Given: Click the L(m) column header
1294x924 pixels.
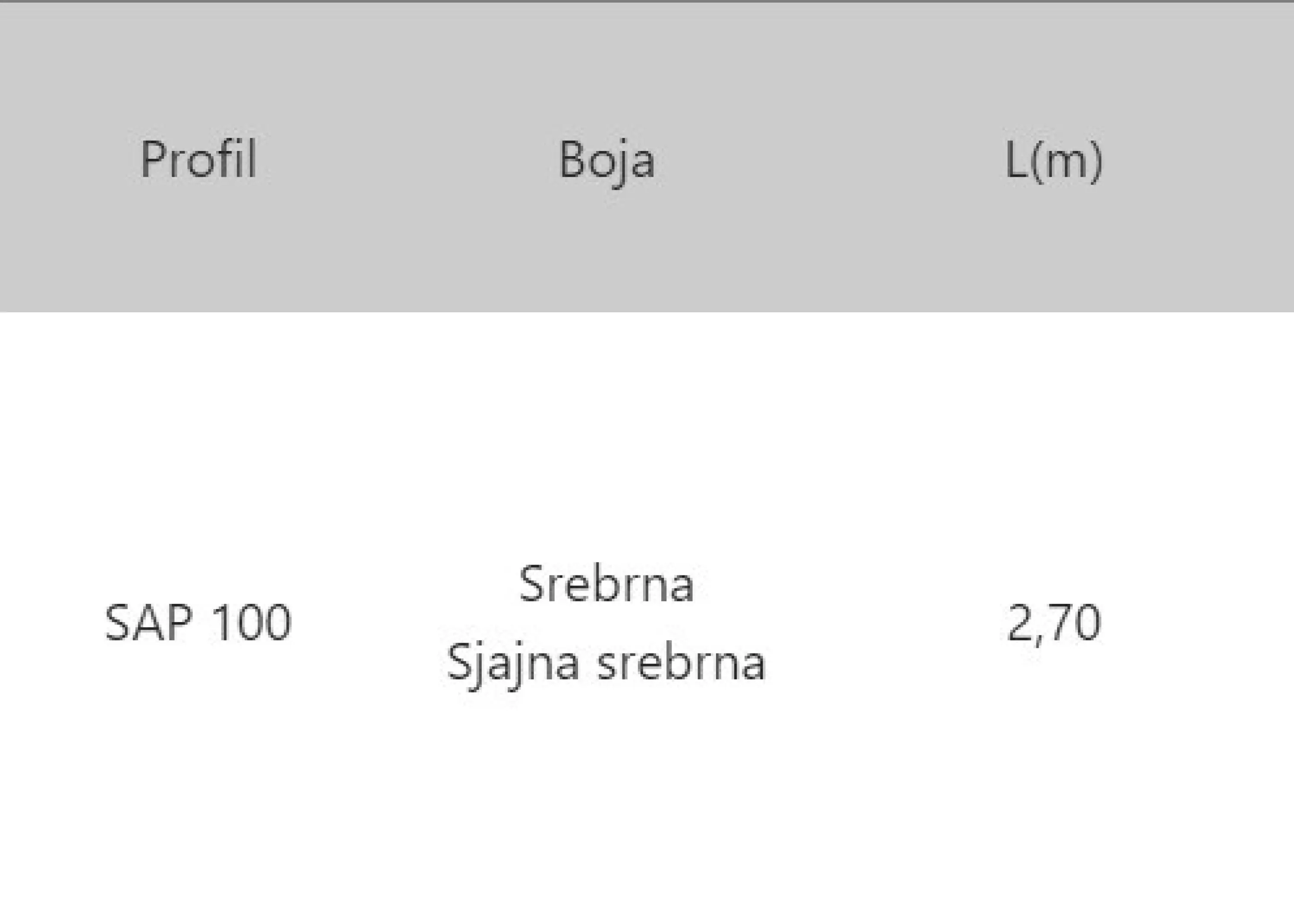Looking at the screenshot, I should [1053, 160].
